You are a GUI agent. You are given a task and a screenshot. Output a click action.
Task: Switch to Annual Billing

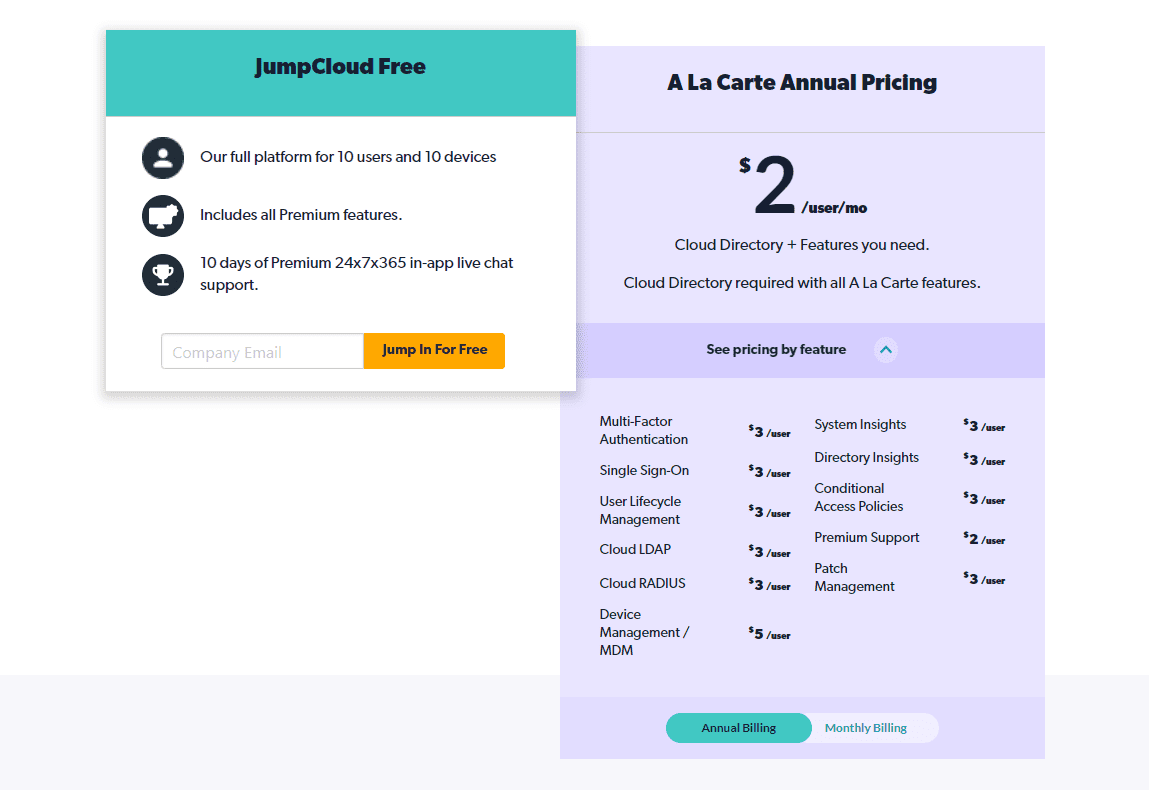(x=739, y=728)
